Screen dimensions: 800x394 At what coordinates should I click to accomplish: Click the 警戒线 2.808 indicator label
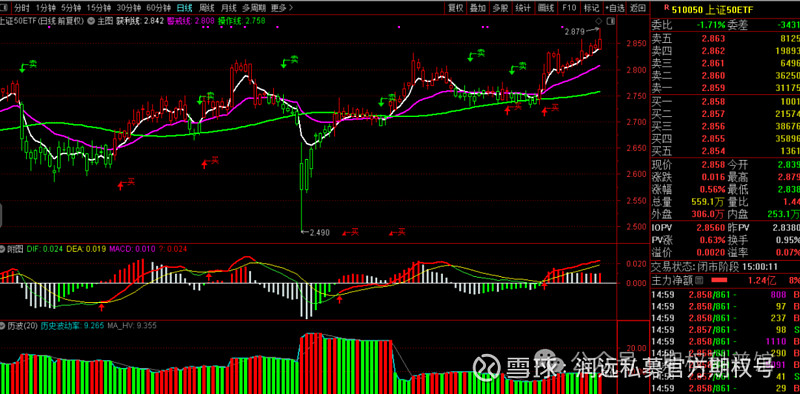[191, 21]
